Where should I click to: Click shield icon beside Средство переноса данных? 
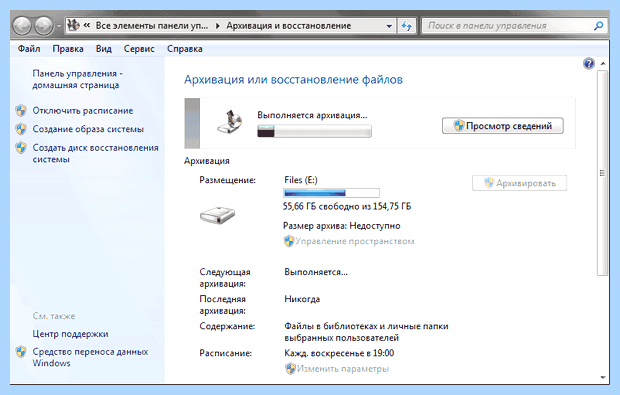point(21,352)
